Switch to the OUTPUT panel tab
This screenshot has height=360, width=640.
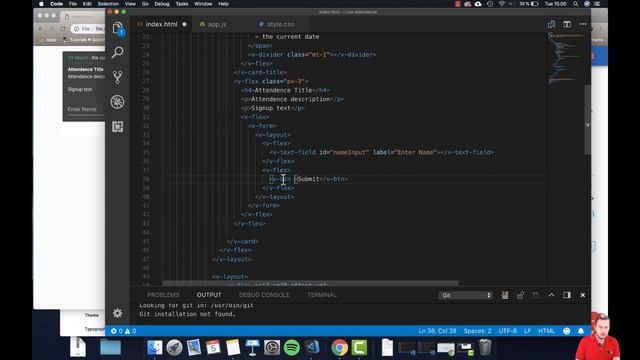pyautogui.click(x=209, y=295)
